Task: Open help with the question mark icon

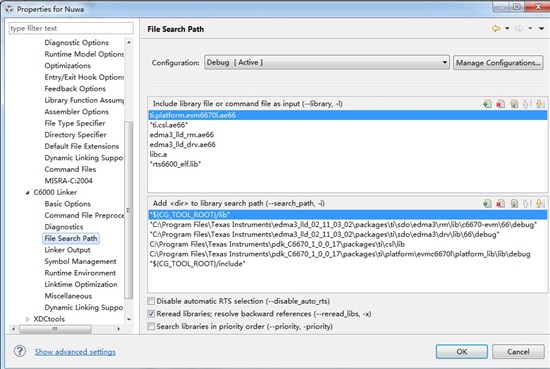Action: 20,351
